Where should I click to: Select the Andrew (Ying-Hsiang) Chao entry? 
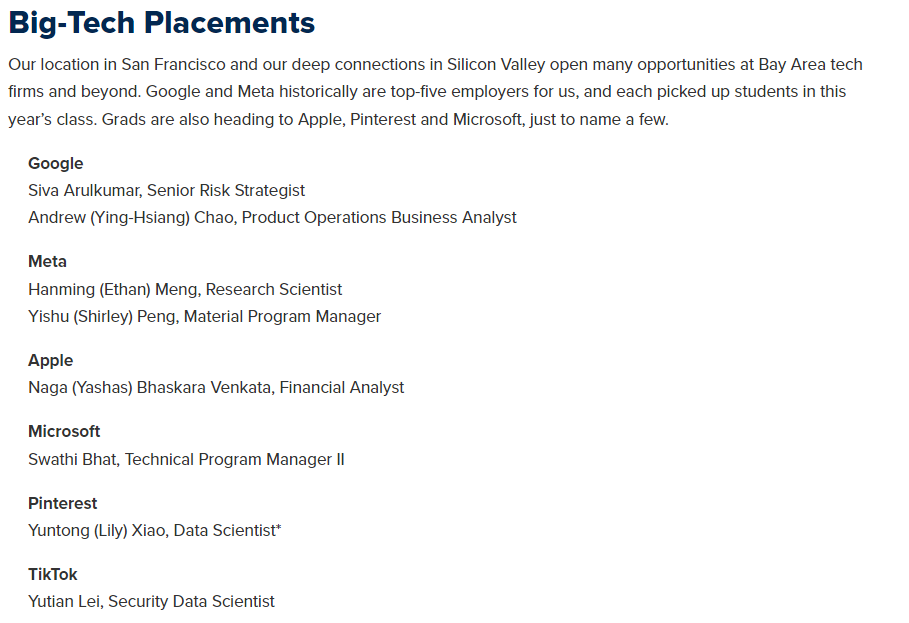tap(272, 217)
